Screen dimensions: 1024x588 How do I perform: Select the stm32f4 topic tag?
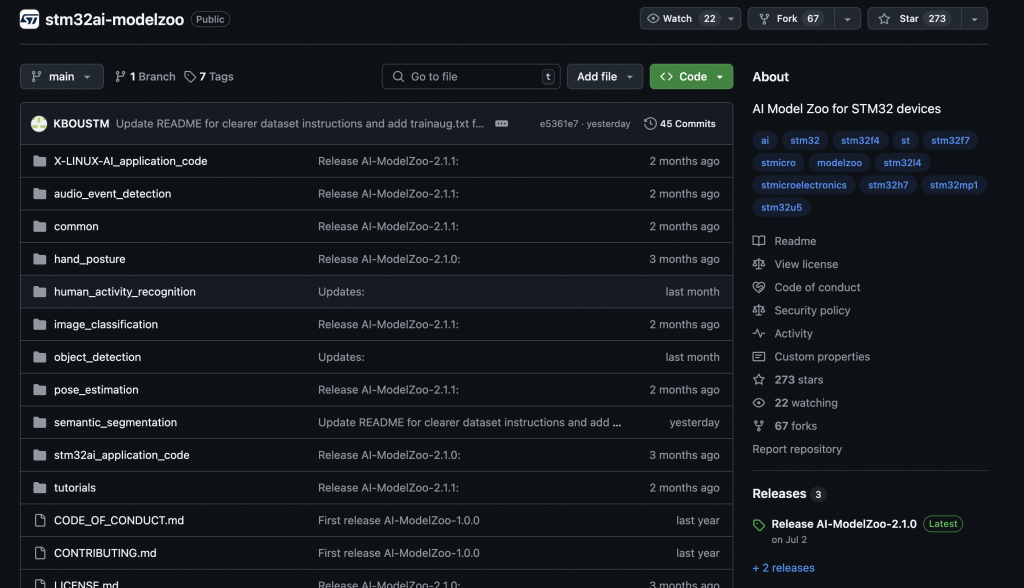(x=860, y=140)
